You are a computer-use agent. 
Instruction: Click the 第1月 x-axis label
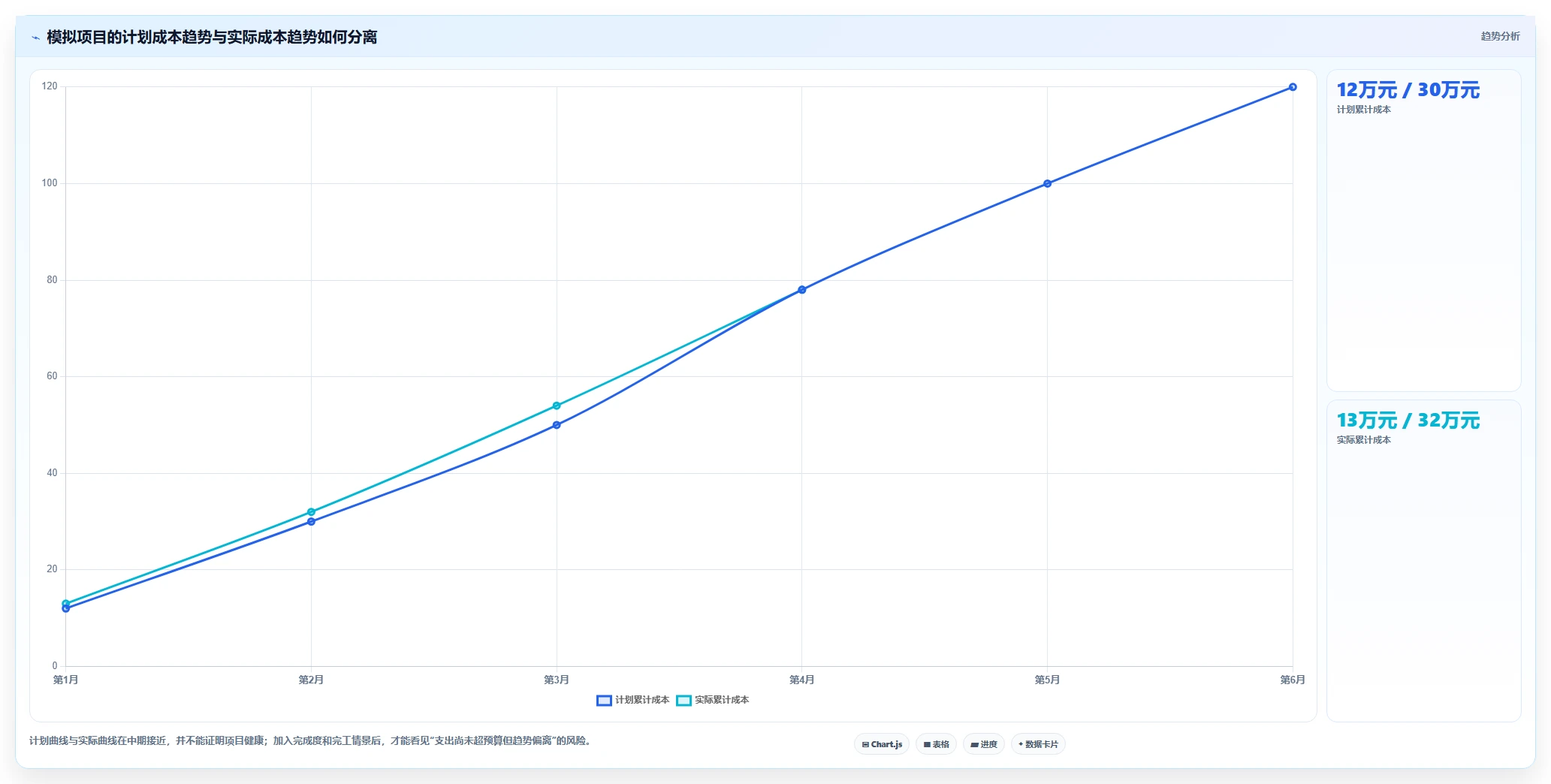pyautogui.click(x=66, y=680)
